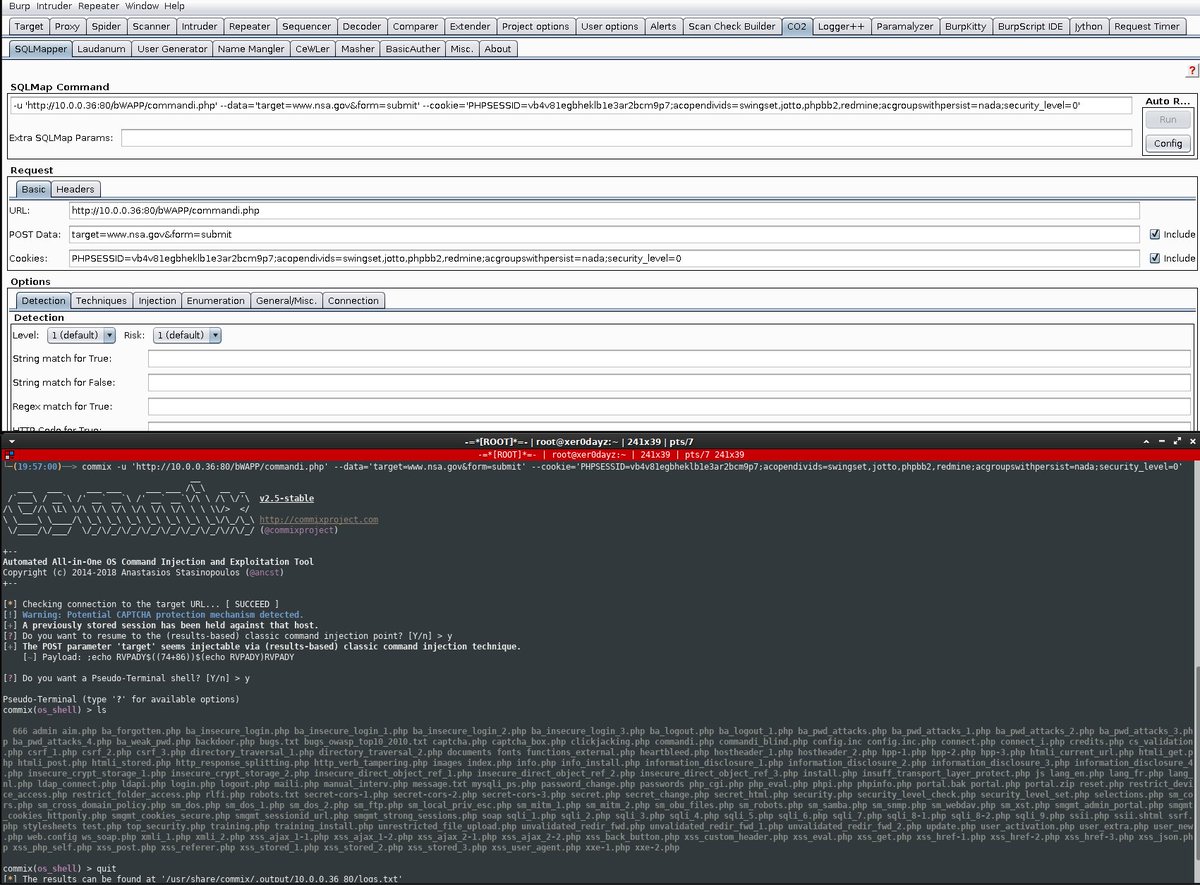This screenshot has height=885, width=1200.
Task: Open the Intruder menu in menu bar
Action: point(54,6)
